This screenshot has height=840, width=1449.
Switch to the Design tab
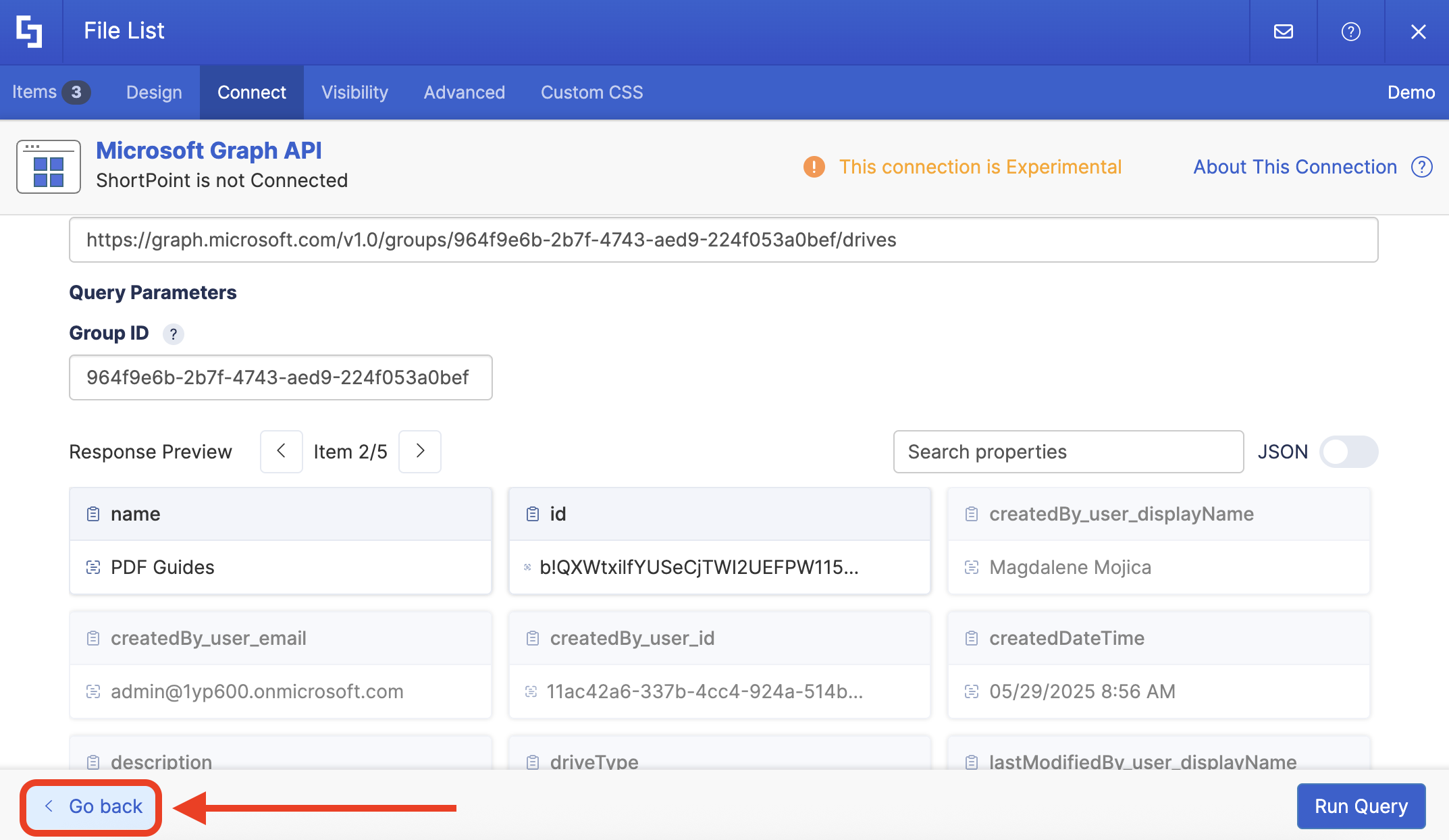click(x=154, y=93)
